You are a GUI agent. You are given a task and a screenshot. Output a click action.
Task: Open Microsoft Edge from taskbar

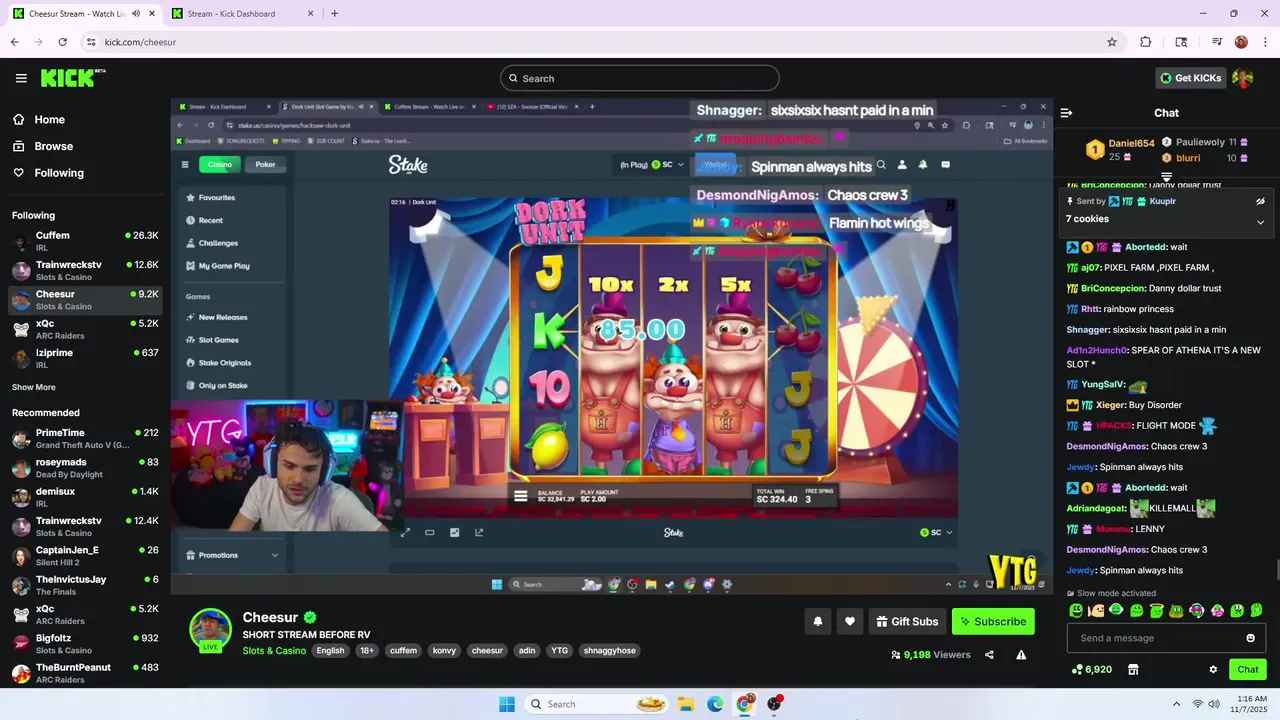tap(715, 704)
